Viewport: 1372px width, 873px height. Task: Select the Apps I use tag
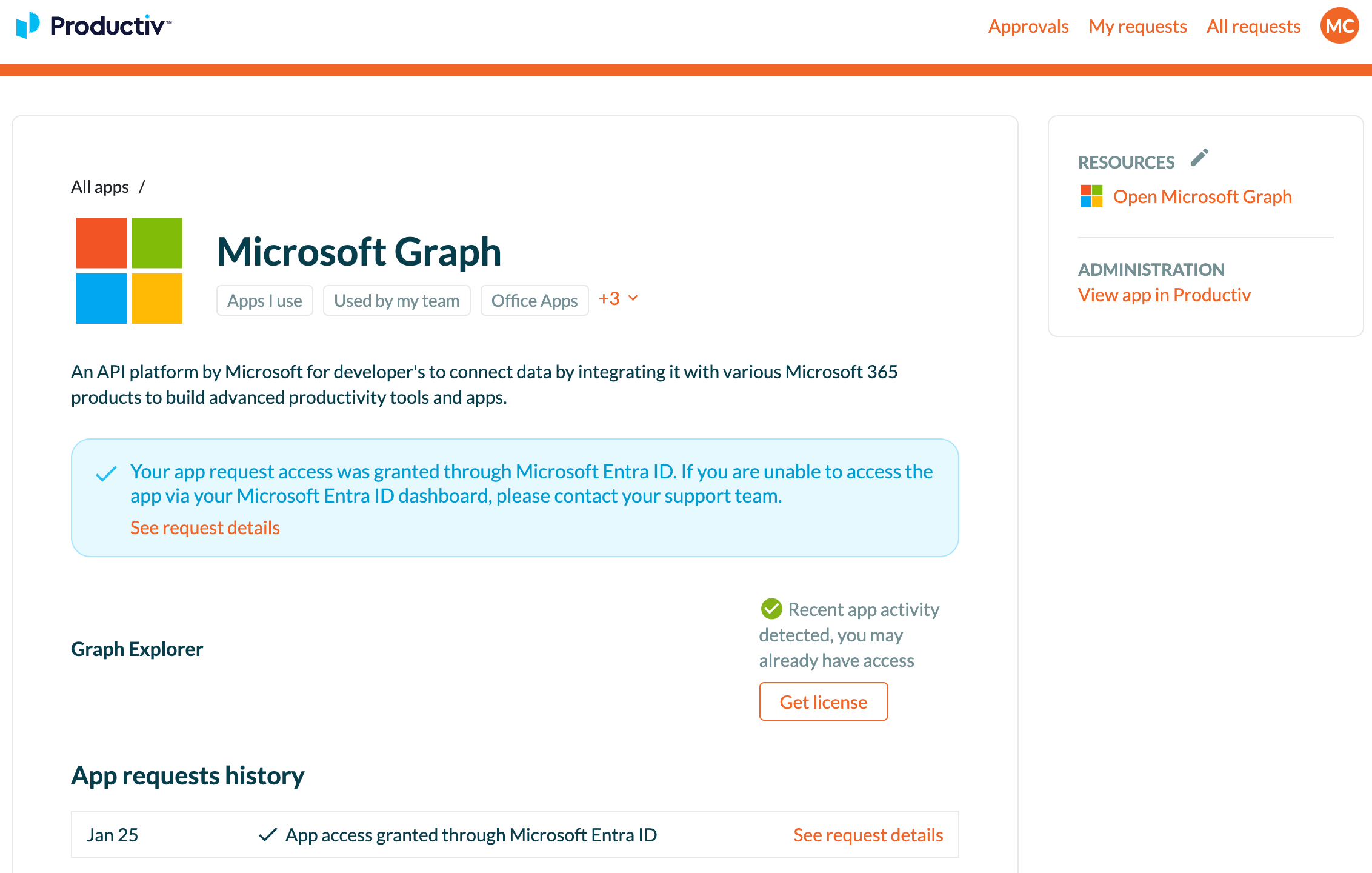click(265, 301)
